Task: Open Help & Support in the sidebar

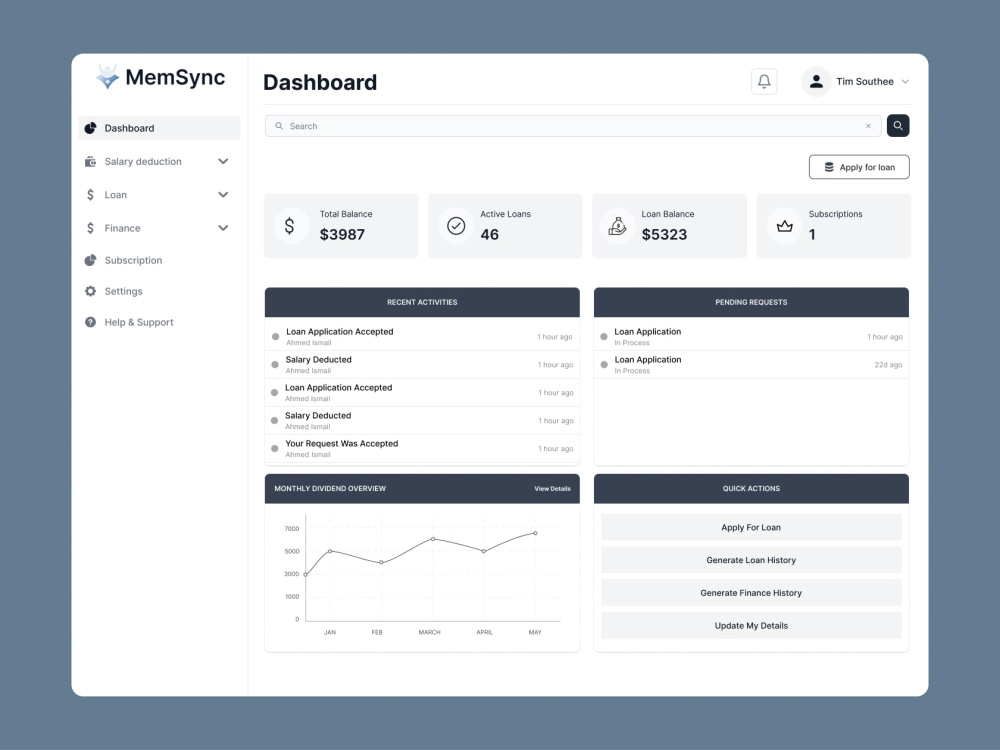Action: [x=139, y=322]
